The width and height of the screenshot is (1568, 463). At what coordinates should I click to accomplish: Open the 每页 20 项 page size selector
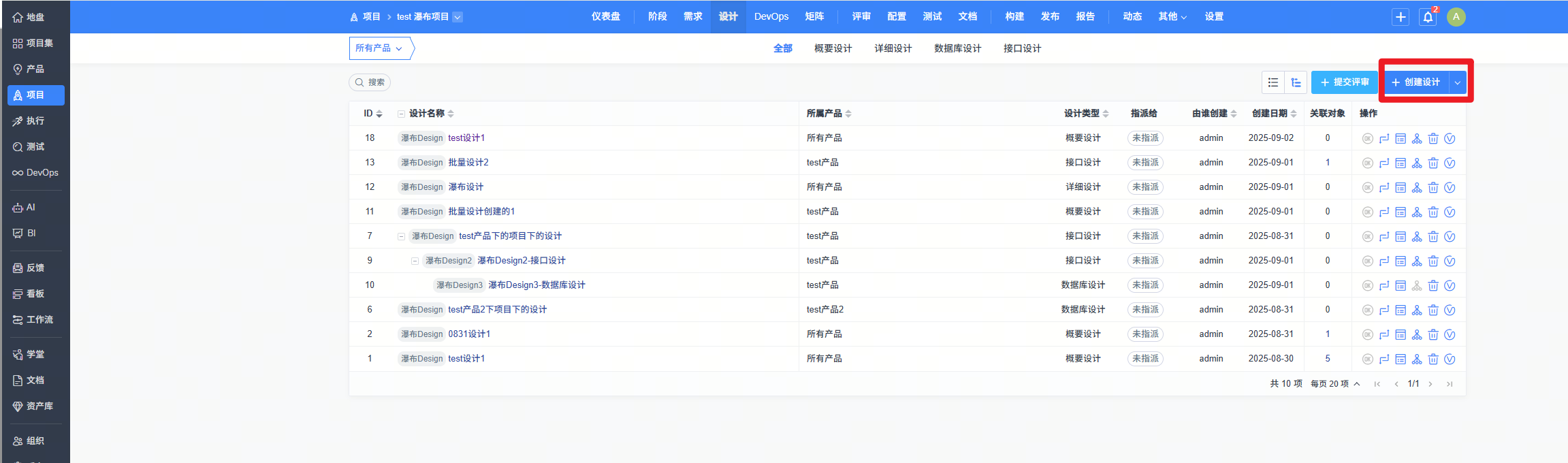[x=1334, y=384]
